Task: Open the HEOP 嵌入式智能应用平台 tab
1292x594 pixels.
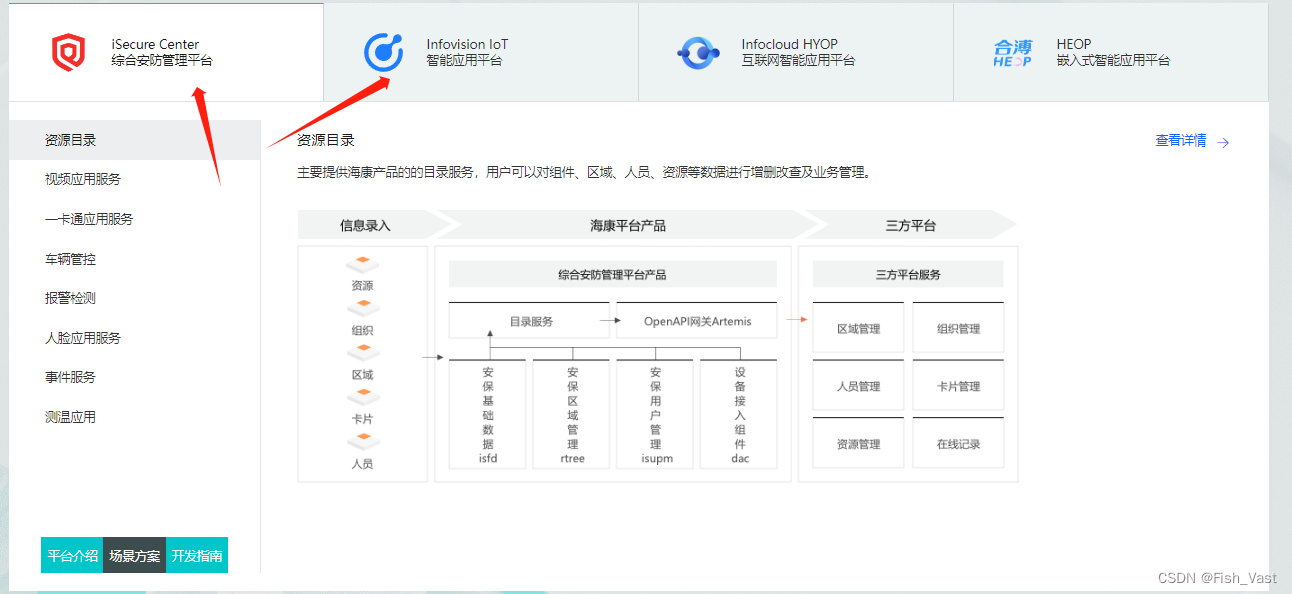Action: click(x=1111, y=52)
